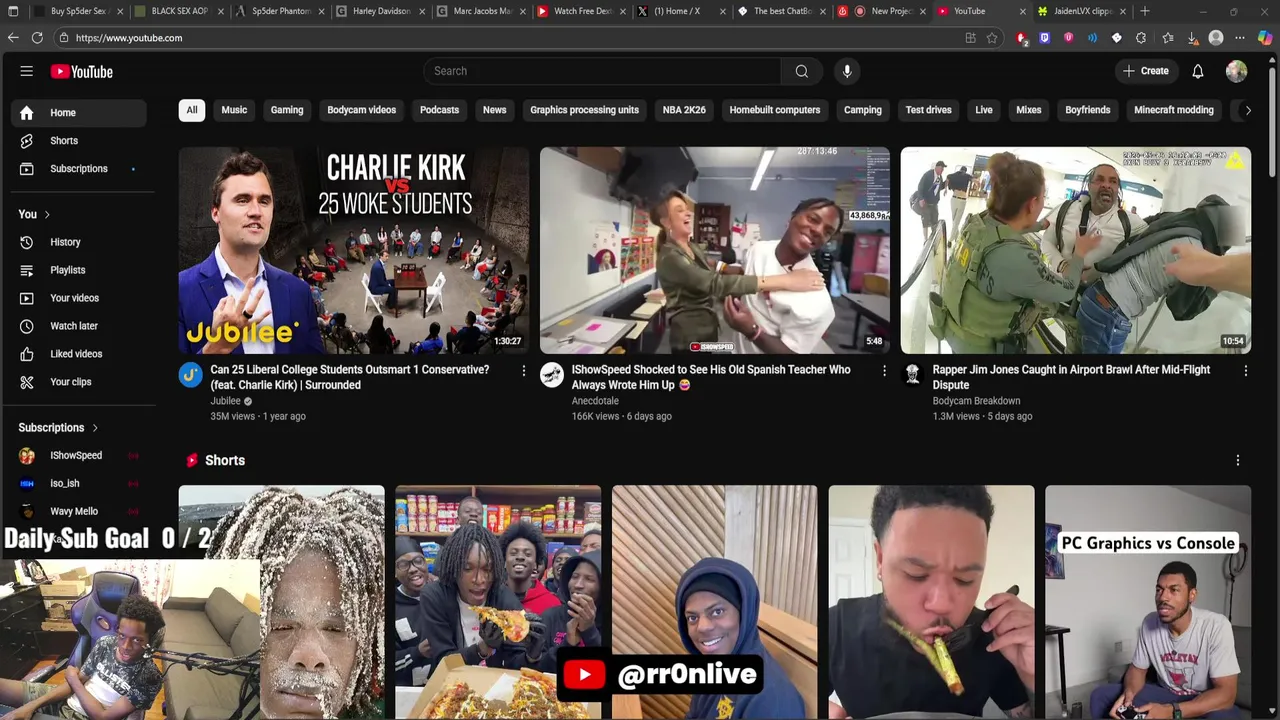This screenshot has height=720, width=1280.
Task: Show more filter chips with right arrow
Action: click(x=1248, y=110)
